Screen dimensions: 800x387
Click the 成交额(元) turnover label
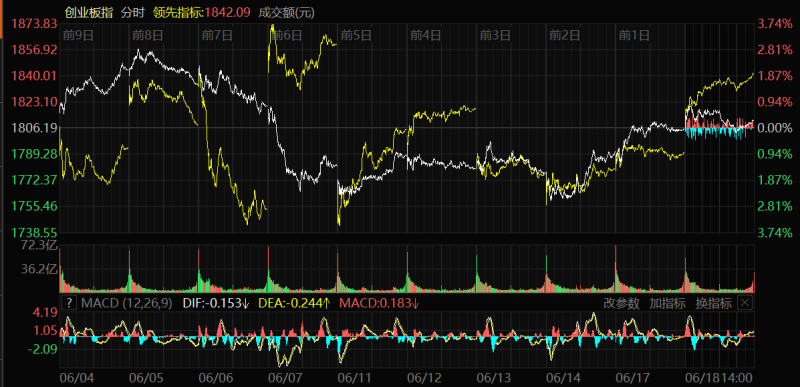point(287,13)
